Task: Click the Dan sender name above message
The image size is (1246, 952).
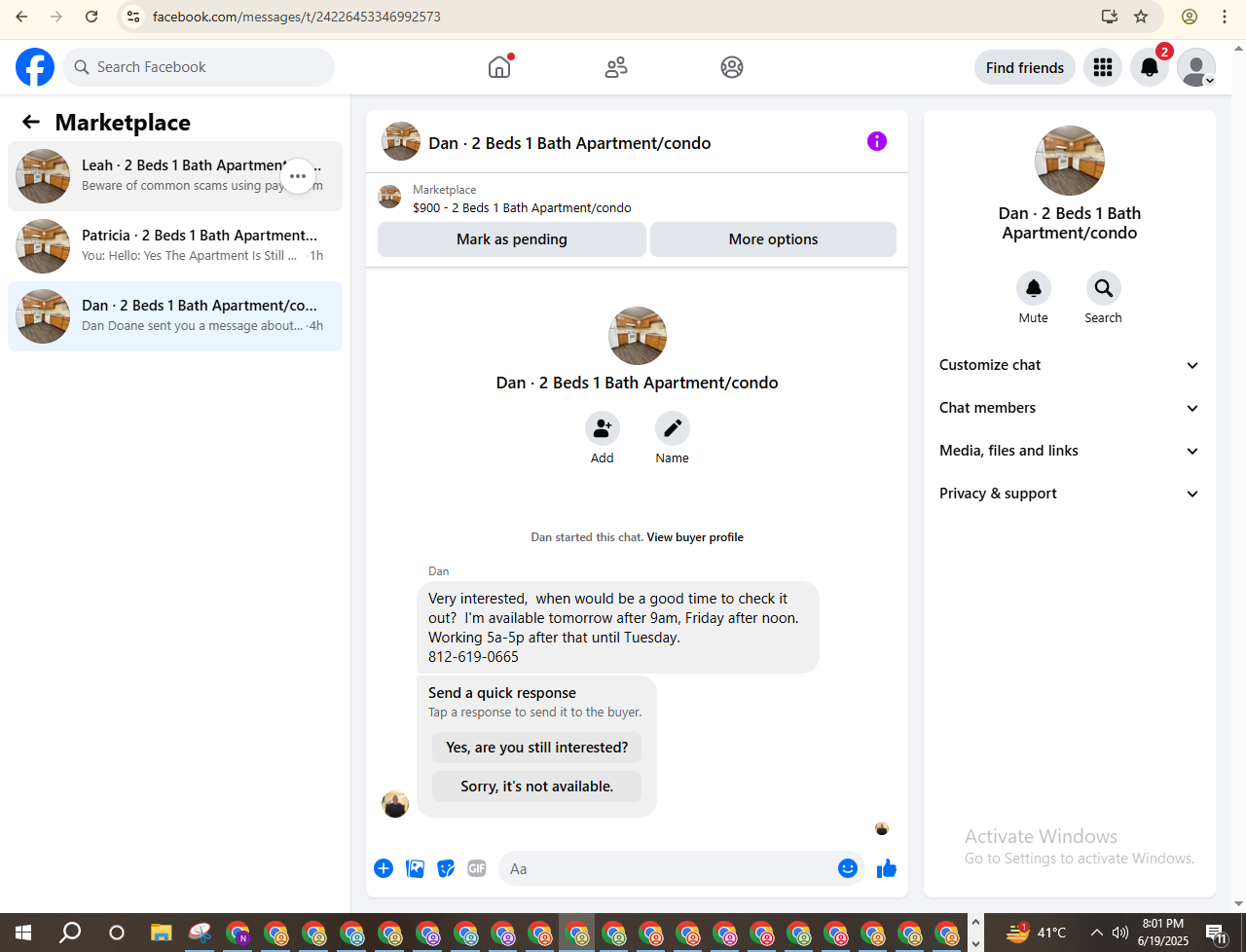Action: click(x=439, y=571)
